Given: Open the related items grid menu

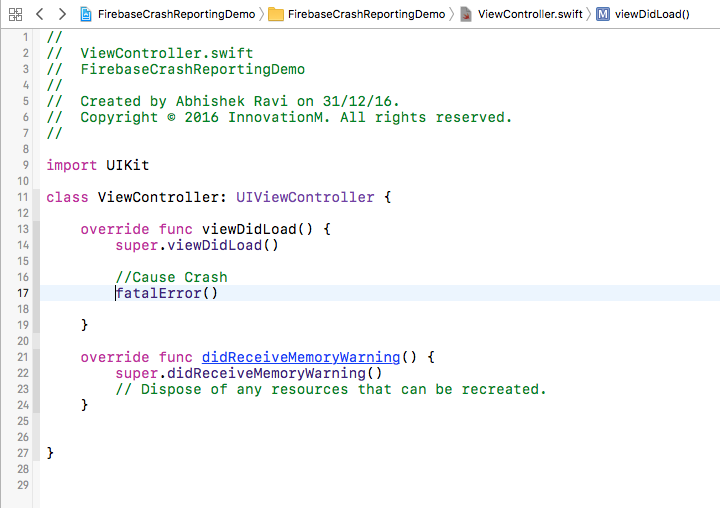Looking at the screenshot, I should click(15, 14).
